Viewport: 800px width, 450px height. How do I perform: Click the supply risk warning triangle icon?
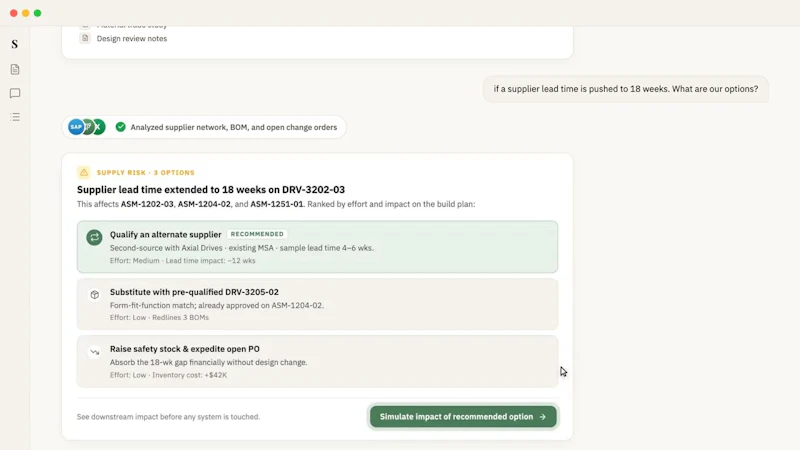84,172
